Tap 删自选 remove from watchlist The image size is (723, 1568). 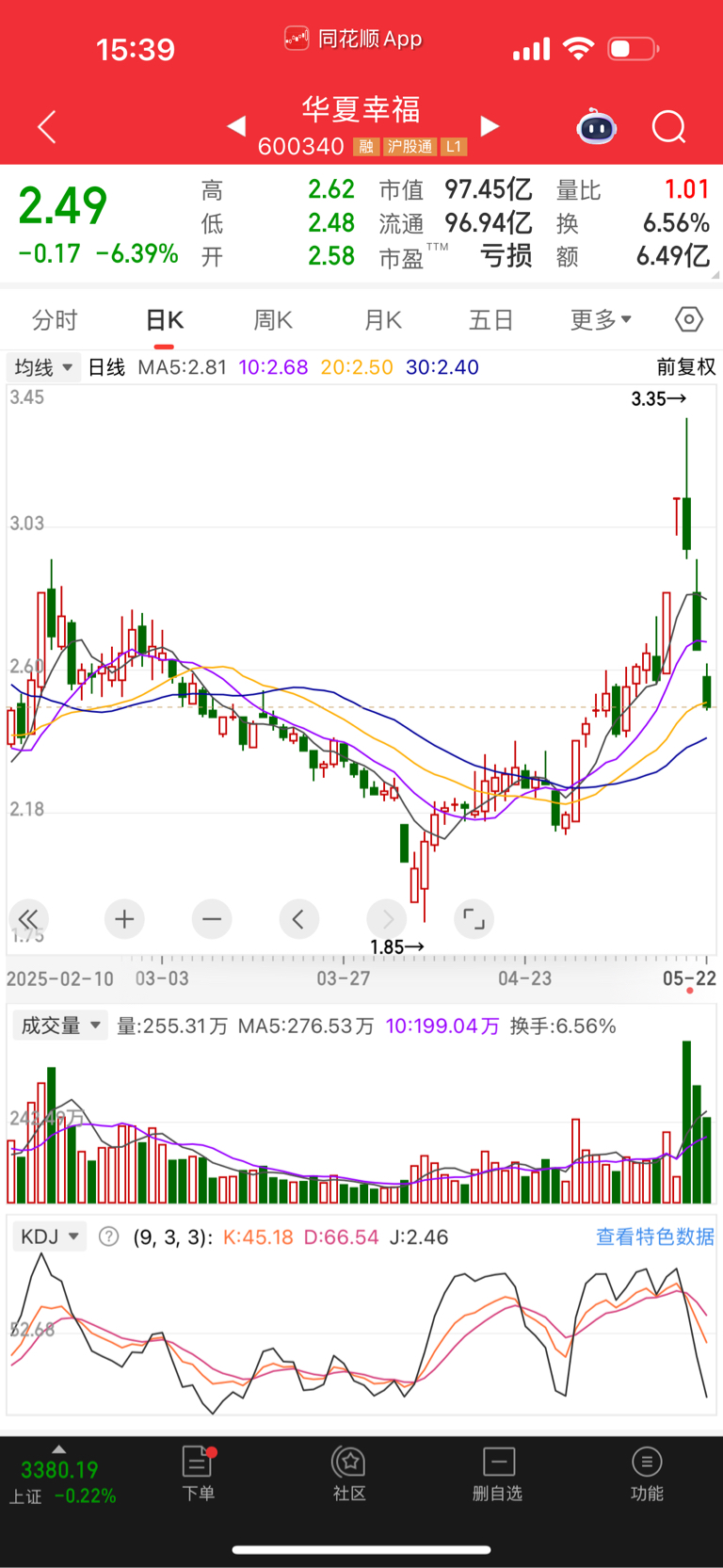click(497, 1474)
